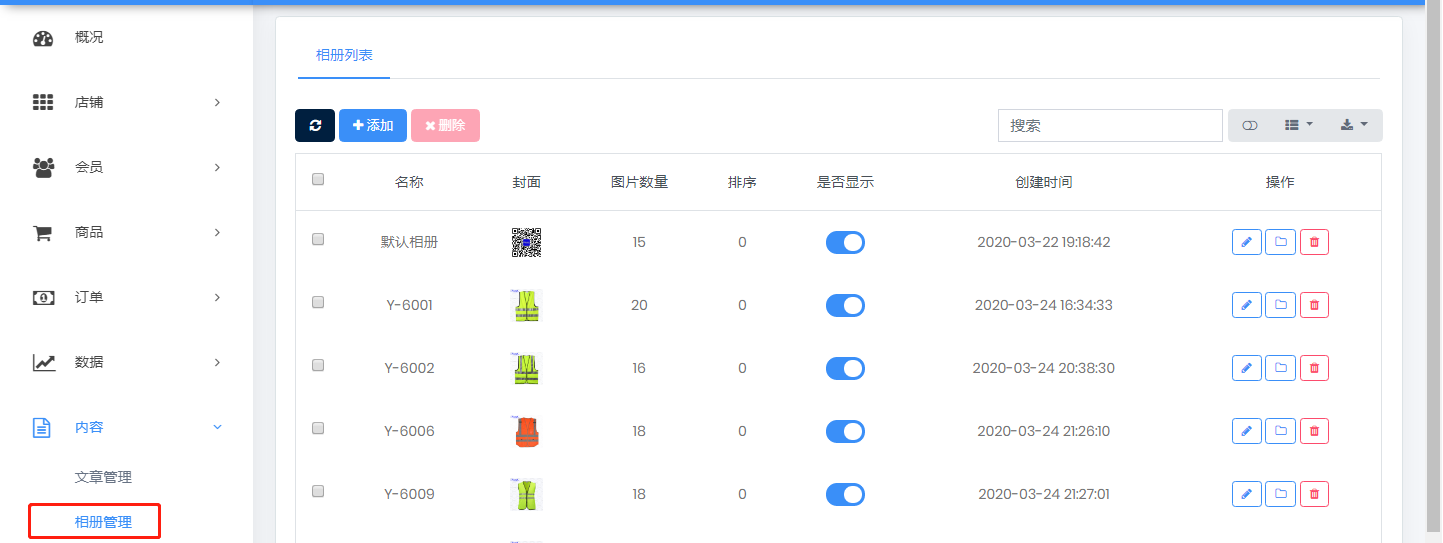The image size is (1443, 543).
Task: Open folder of Y-6006 album
Action: pyautogui.click(x=1280, y=431)
